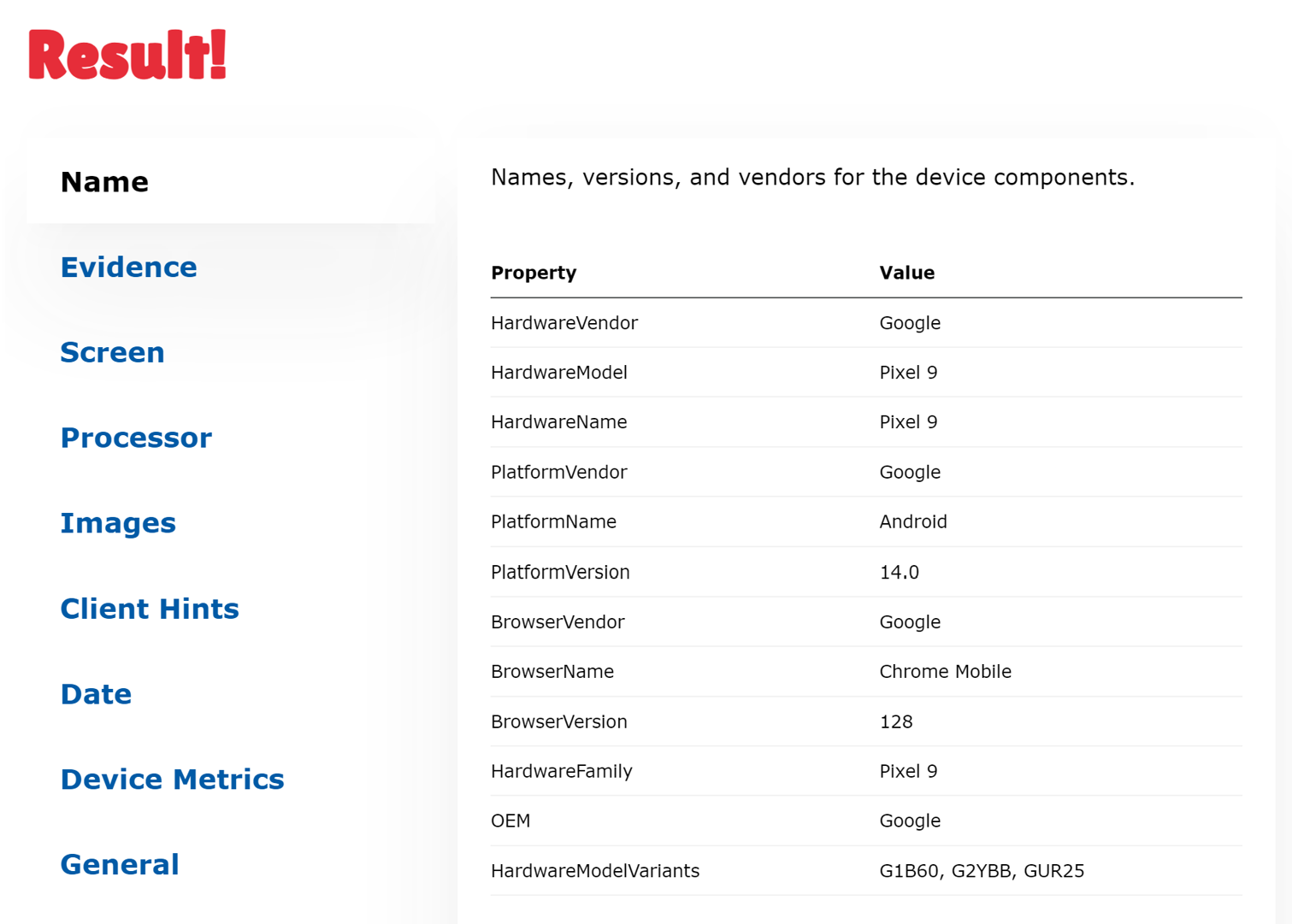Click the Chrome Mobile browser name value
Viewport: 1292px width, 924px height.
tap(945, 672)
